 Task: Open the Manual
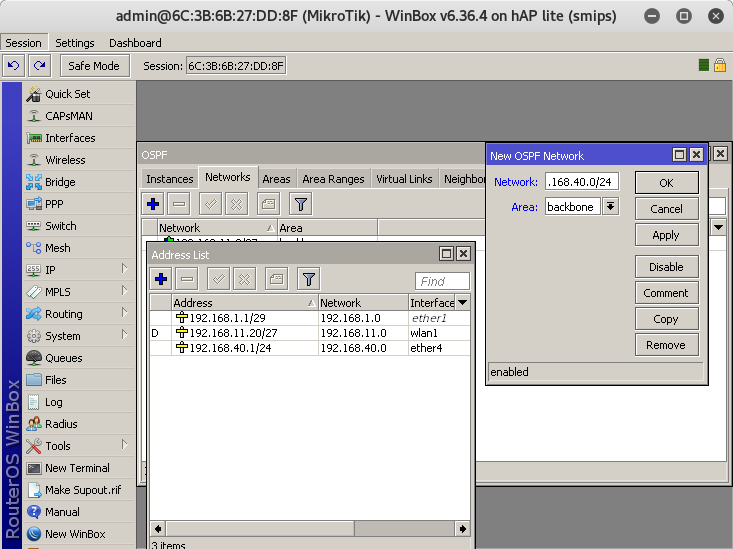[x=79, y=512]
